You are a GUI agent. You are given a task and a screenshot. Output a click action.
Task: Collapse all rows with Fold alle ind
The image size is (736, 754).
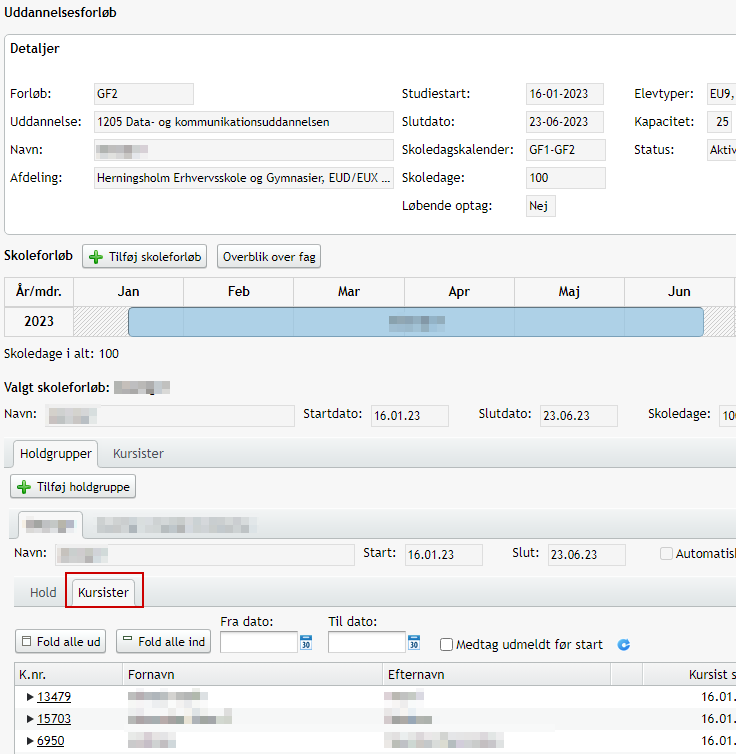click(163, 641)
